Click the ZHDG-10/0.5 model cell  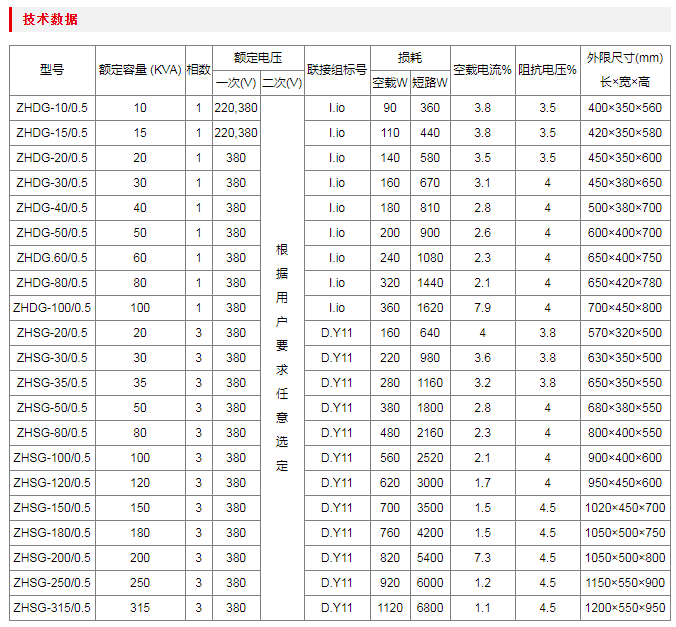52,108
